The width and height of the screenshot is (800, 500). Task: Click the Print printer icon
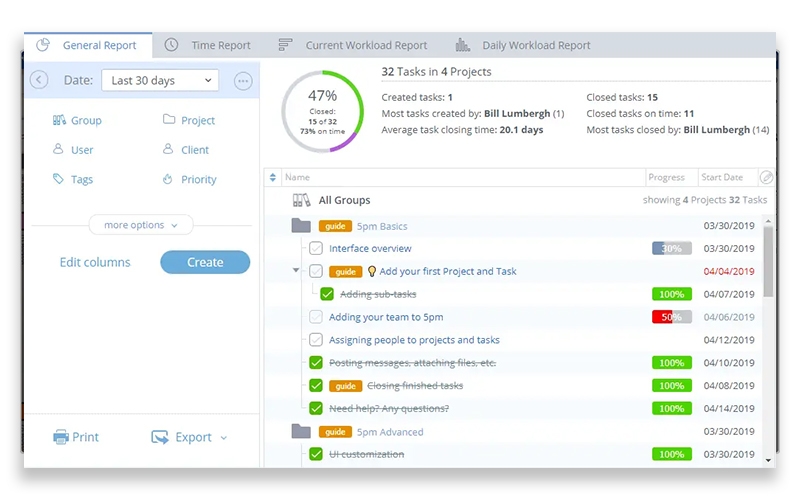point(61,437)
